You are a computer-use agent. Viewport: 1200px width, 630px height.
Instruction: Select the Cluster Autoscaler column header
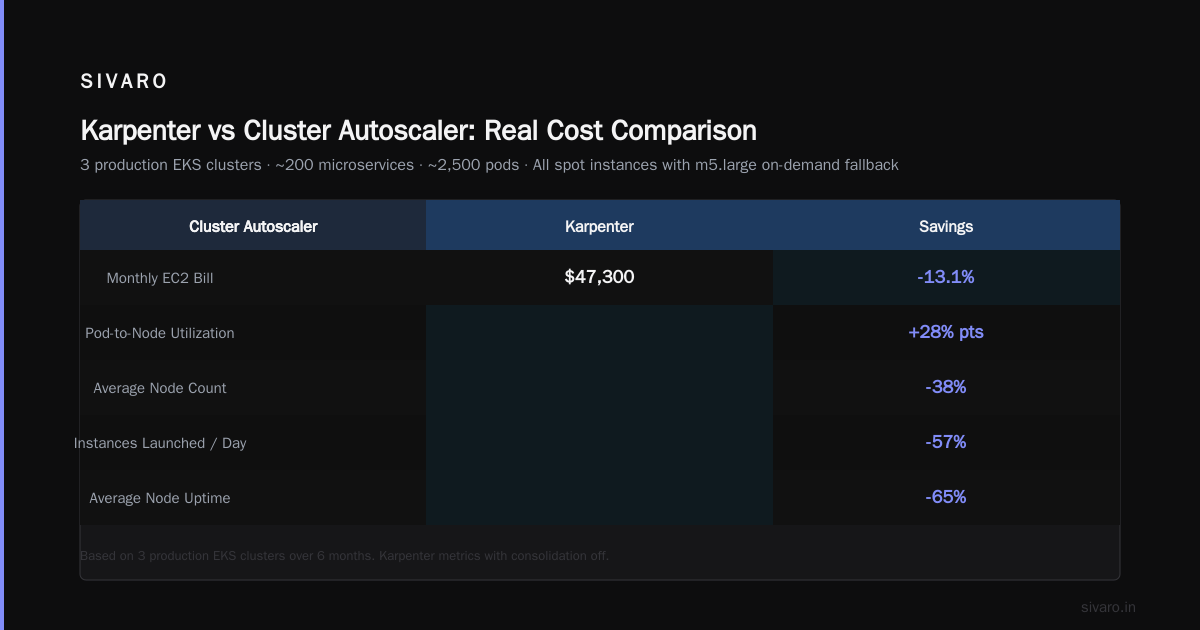click(x=253, y=226)
